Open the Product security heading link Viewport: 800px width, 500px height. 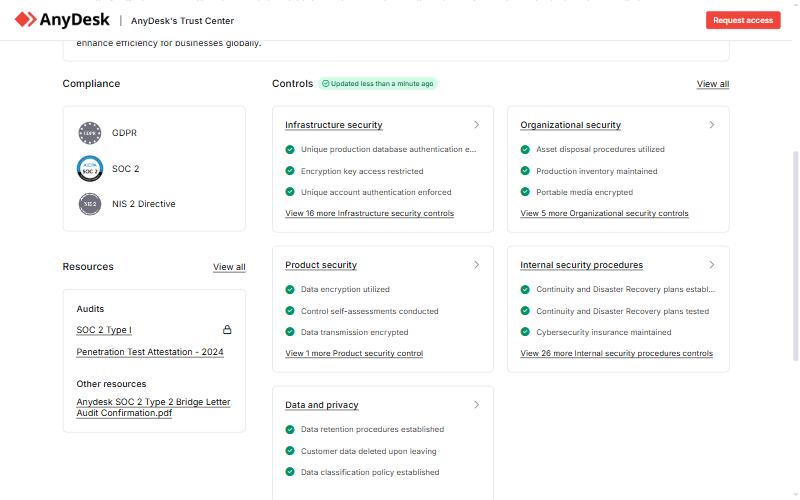coord(321,265)
